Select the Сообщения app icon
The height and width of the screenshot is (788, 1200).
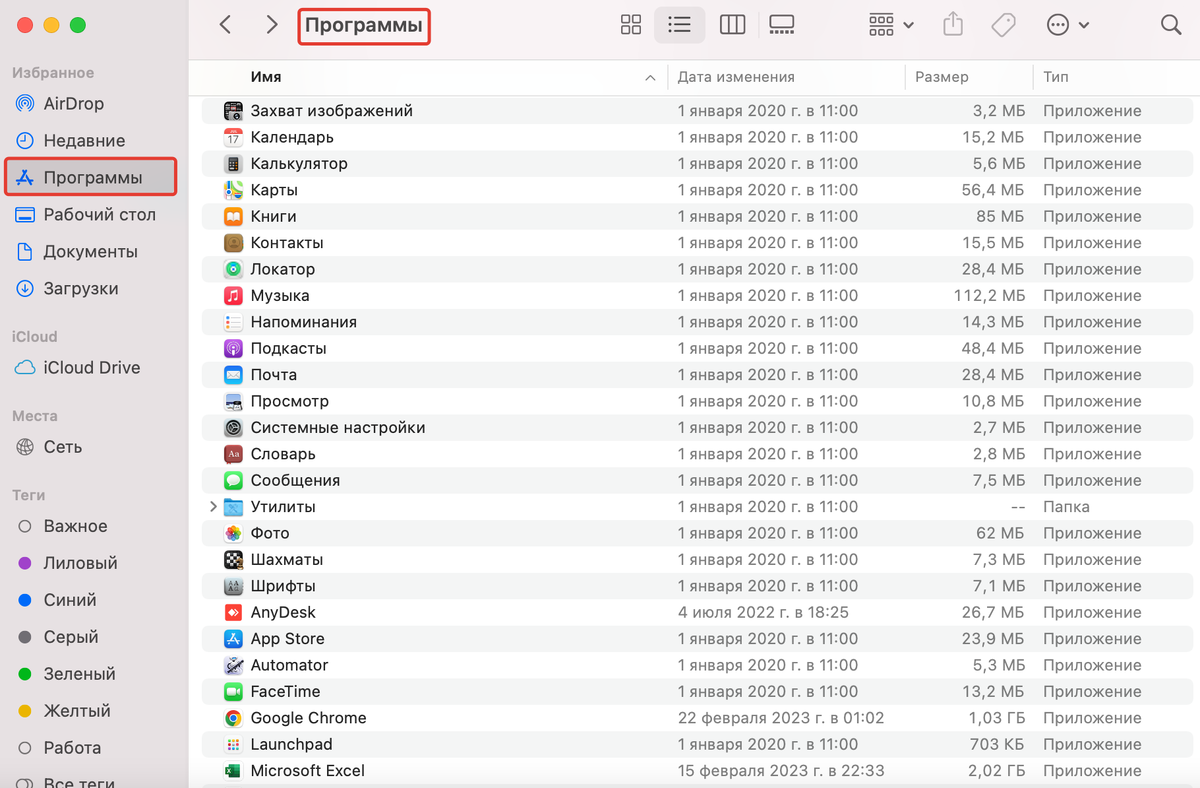[233, 481]
